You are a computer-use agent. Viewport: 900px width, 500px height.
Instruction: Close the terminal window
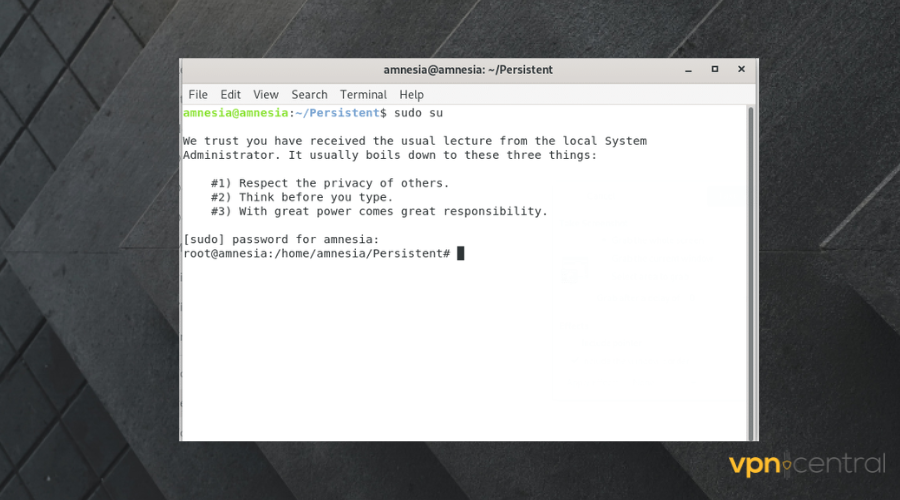click(x=741, y=70)
